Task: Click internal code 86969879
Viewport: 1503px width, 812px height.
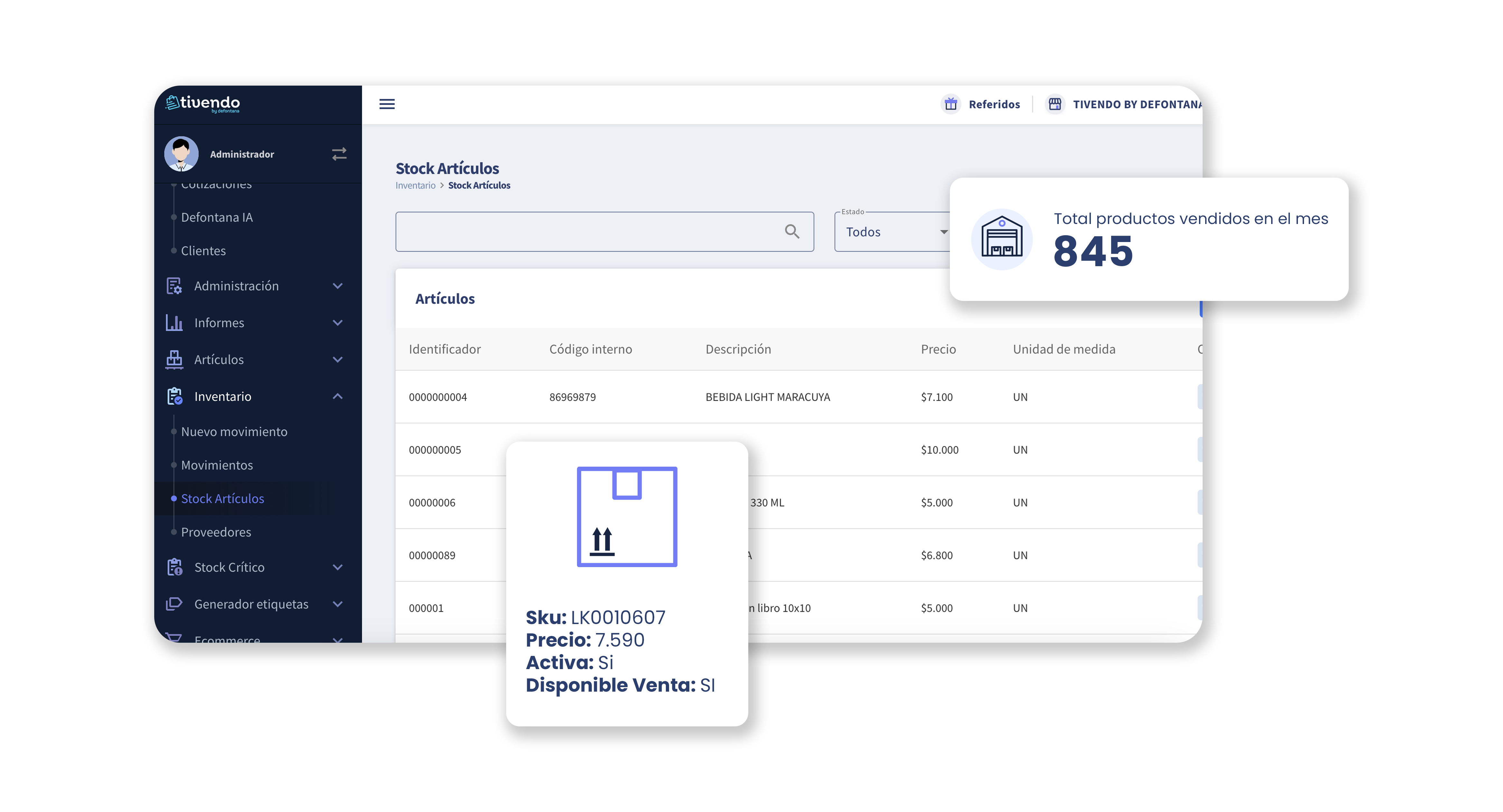Action: 572,397
